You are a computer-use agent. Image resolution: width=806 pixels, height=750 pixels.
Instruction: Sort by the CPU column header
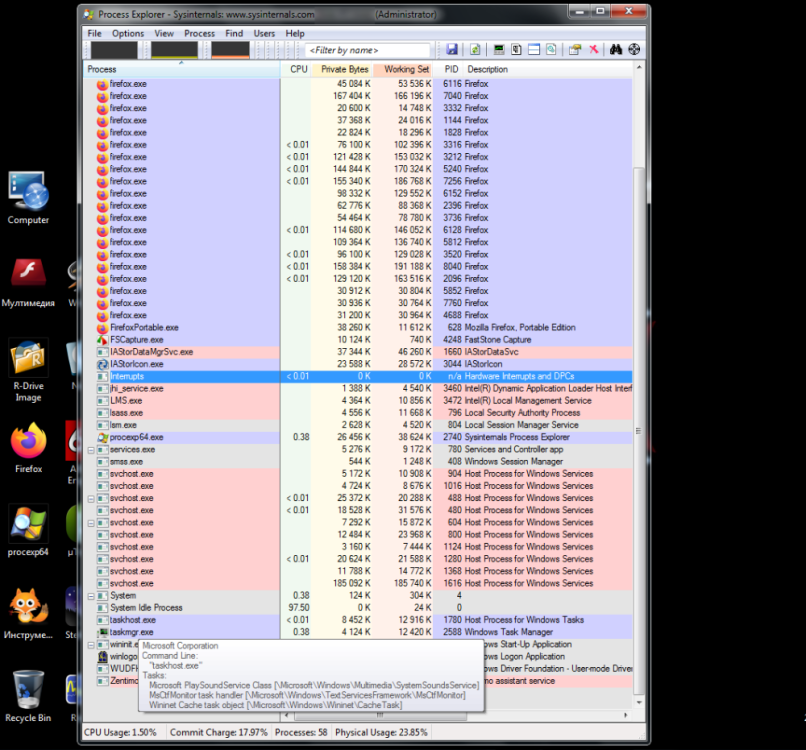[296, 69]
